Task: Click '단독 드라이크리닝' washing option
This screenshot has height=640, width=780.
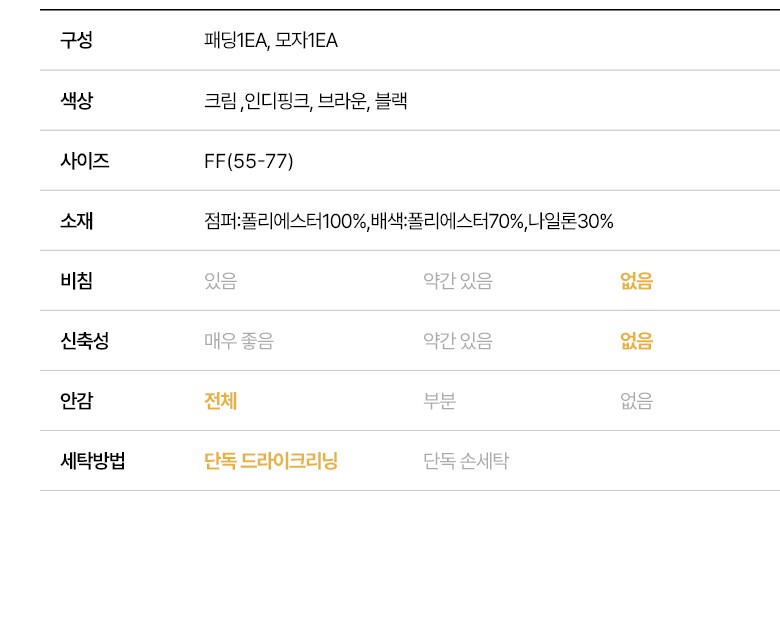Action: coord(270,461)
